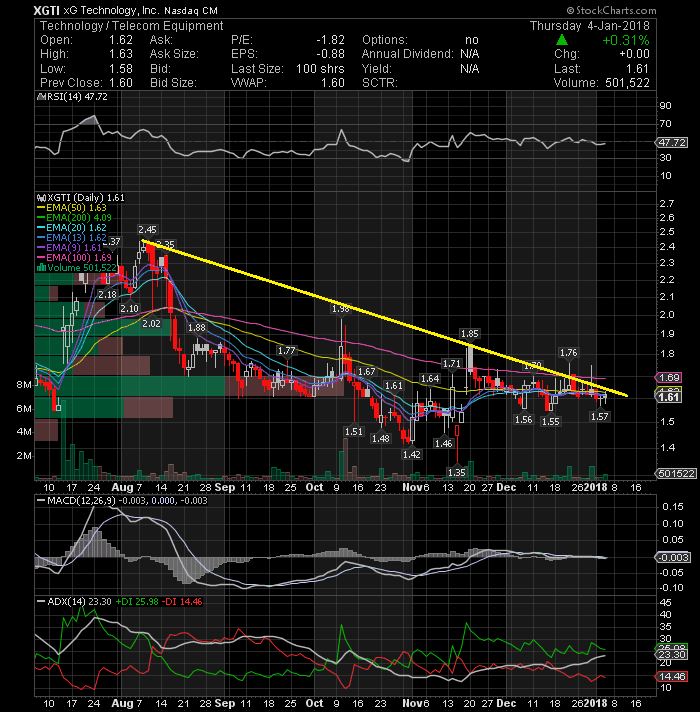The image size is (700, 712).
Task: Click the 1.88 price label
Action: click(197, 327)
